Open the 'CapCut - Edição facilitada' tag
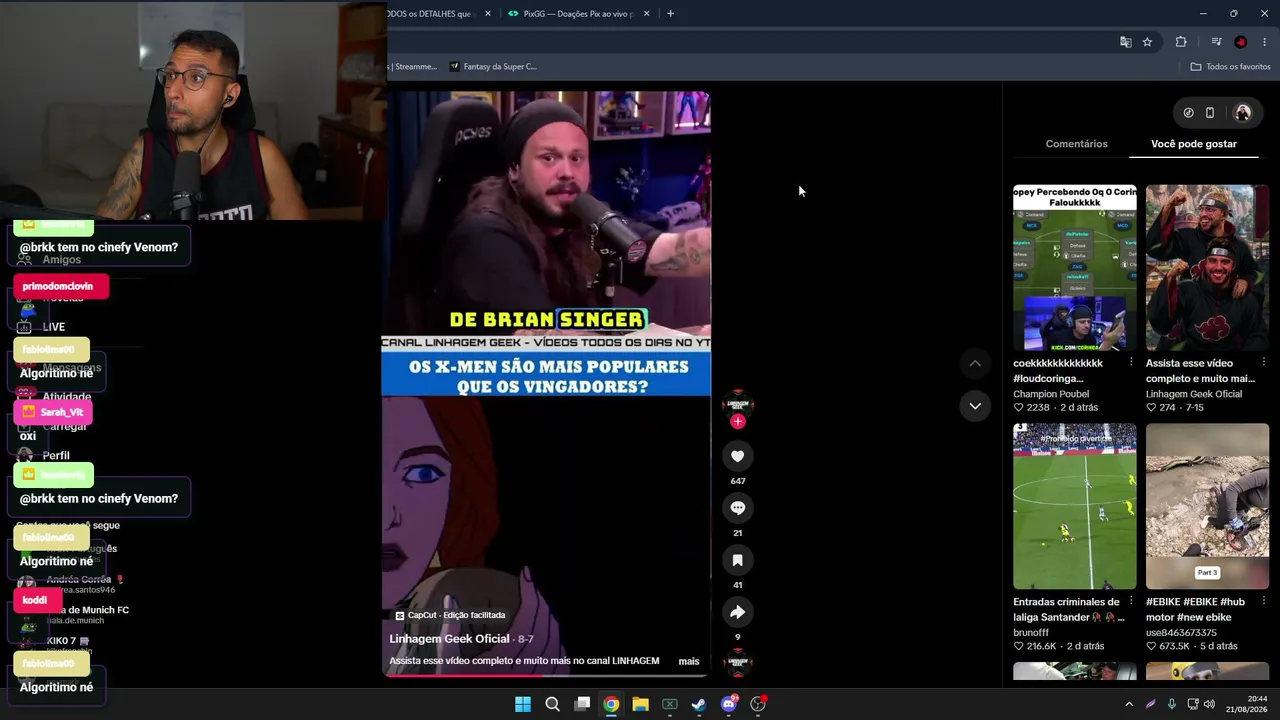Screen dimensions: 1280x720 [x=450, y=615]
